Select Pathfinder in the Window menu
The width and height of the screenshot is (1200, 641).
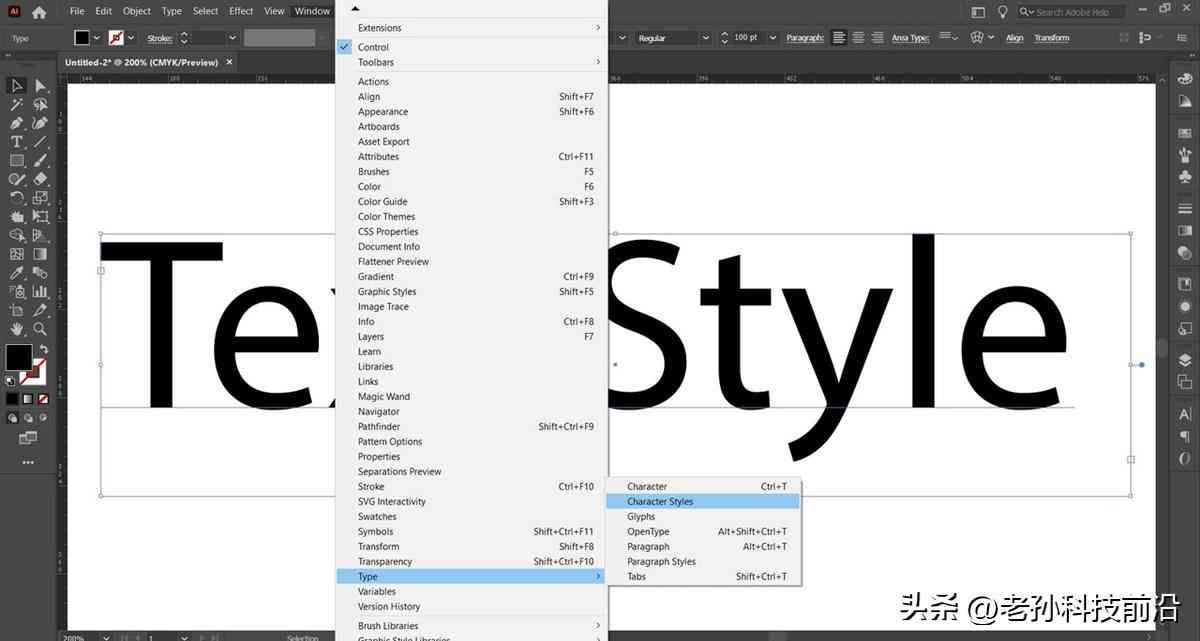click(379, 427)
